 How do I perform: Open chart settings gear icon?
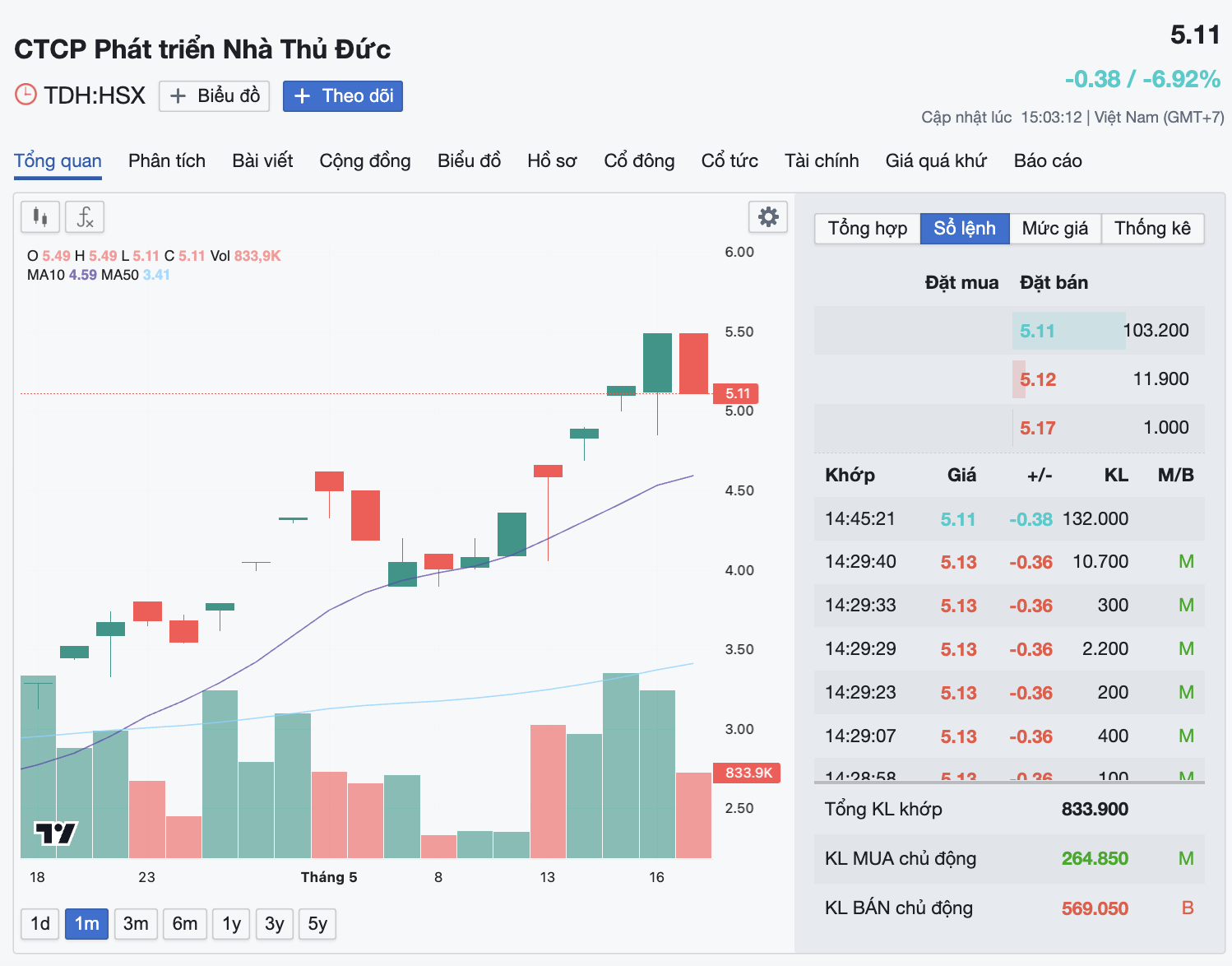click(768, 217)
